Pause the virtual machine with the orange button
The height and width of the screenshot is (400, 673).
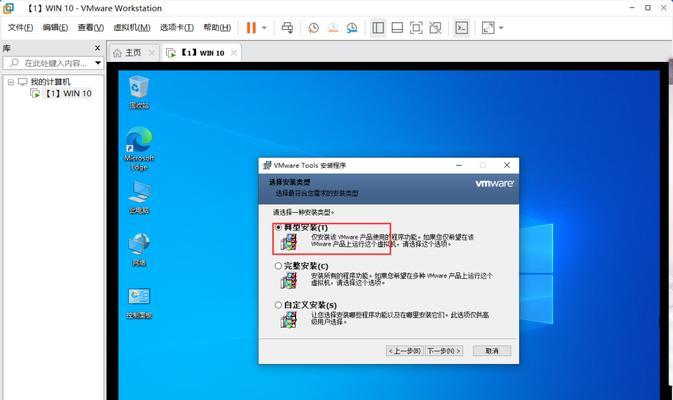pyautogui.click(x=251, y=28)
